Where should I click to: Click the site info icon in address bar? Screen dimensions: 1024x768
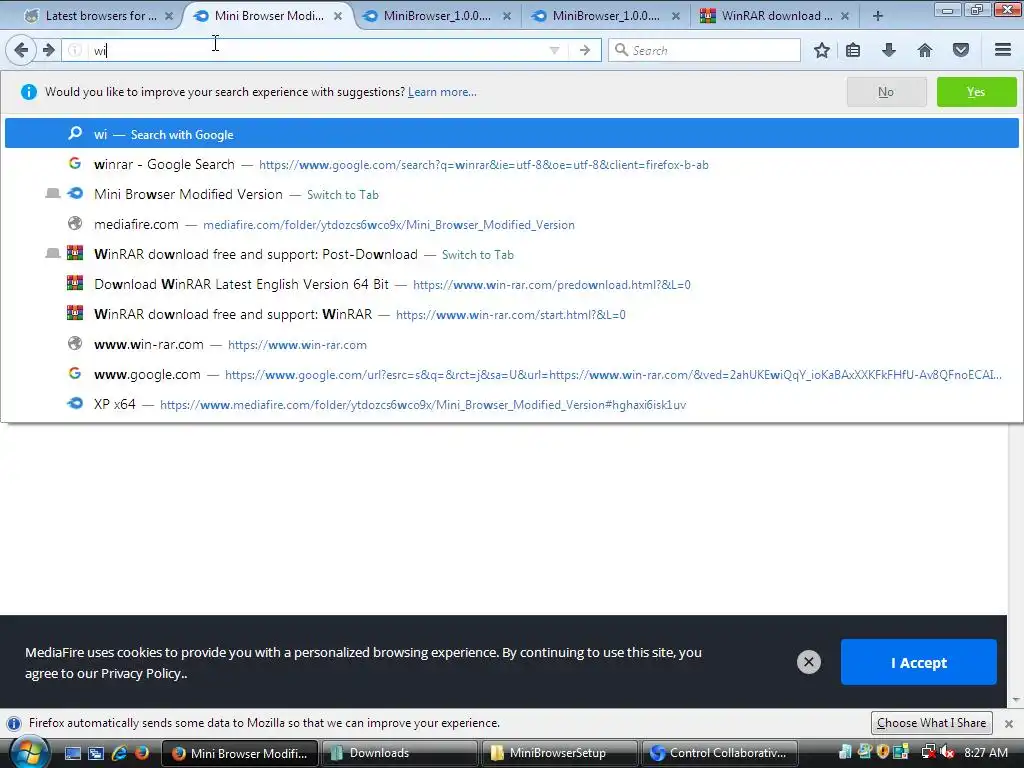pyautogui.click(x=75, y=50)
